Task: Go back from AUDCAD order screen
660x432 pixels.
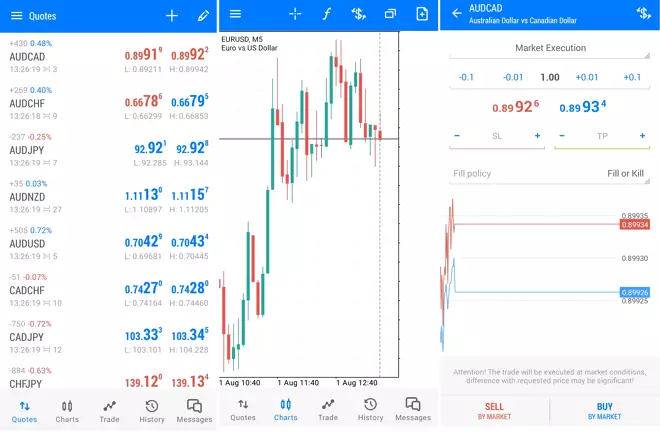Action: click(457, 13)
